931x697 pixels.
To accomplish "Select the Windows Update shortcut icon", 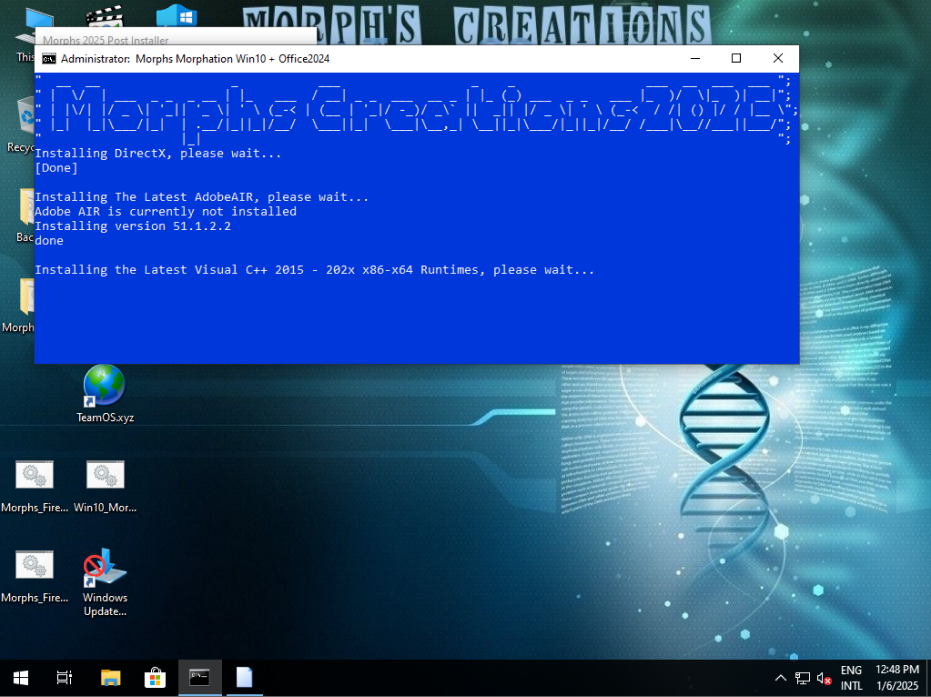I will click(105, 582).
